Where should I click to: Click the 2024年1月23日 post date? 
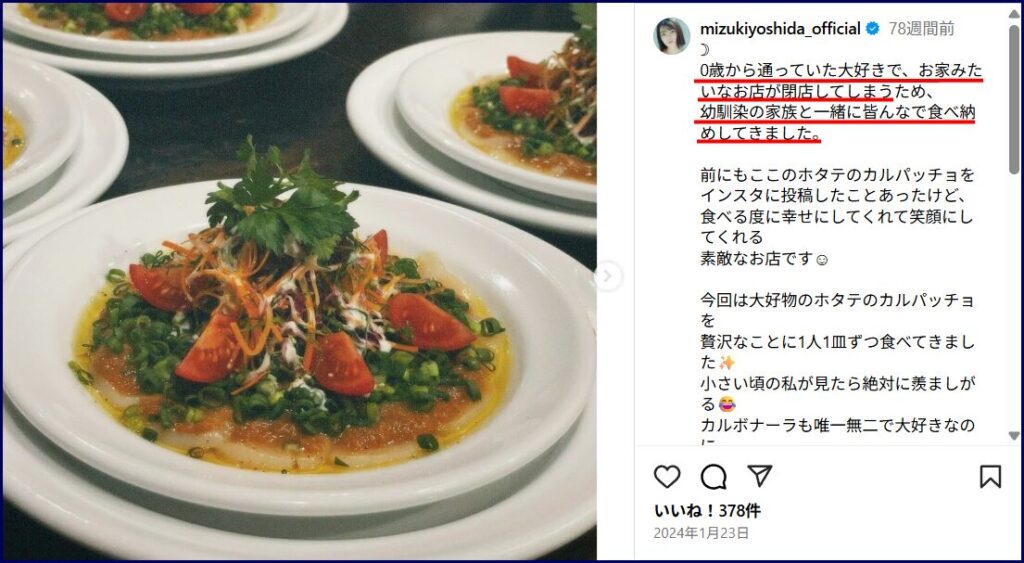click(701, 533)
